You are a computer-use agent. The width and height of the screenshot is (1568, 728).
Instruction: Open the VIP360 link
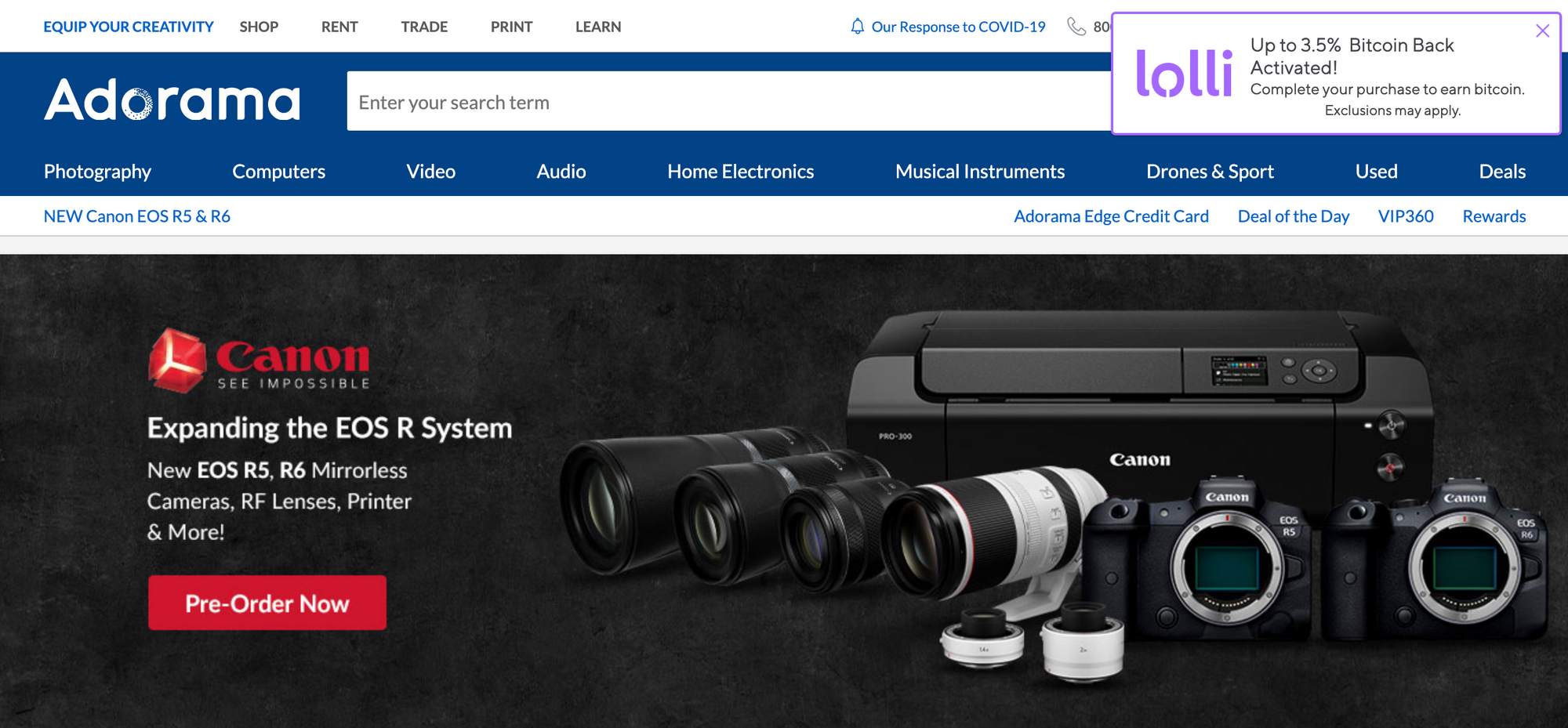point(1406,216)
